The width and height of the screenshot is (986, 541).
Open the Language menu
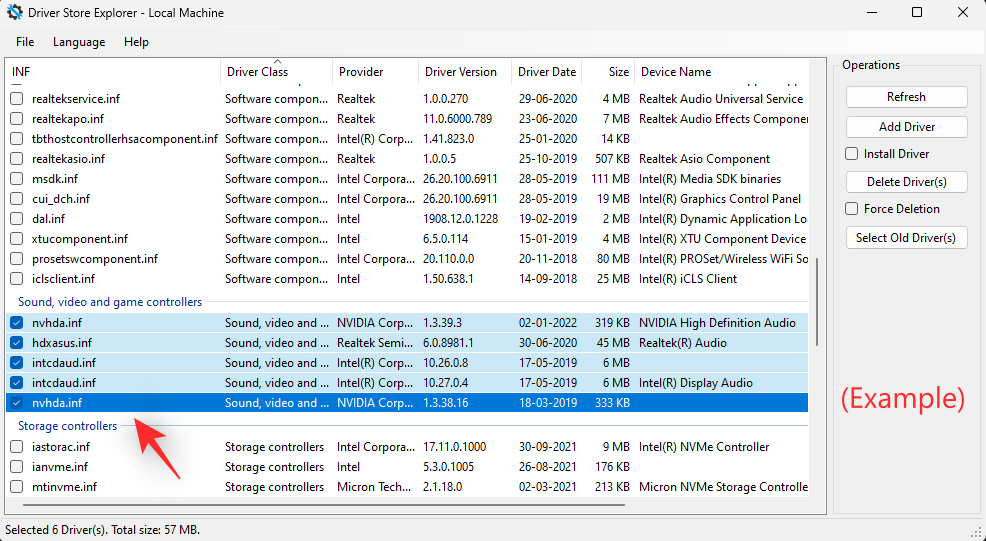79,42
